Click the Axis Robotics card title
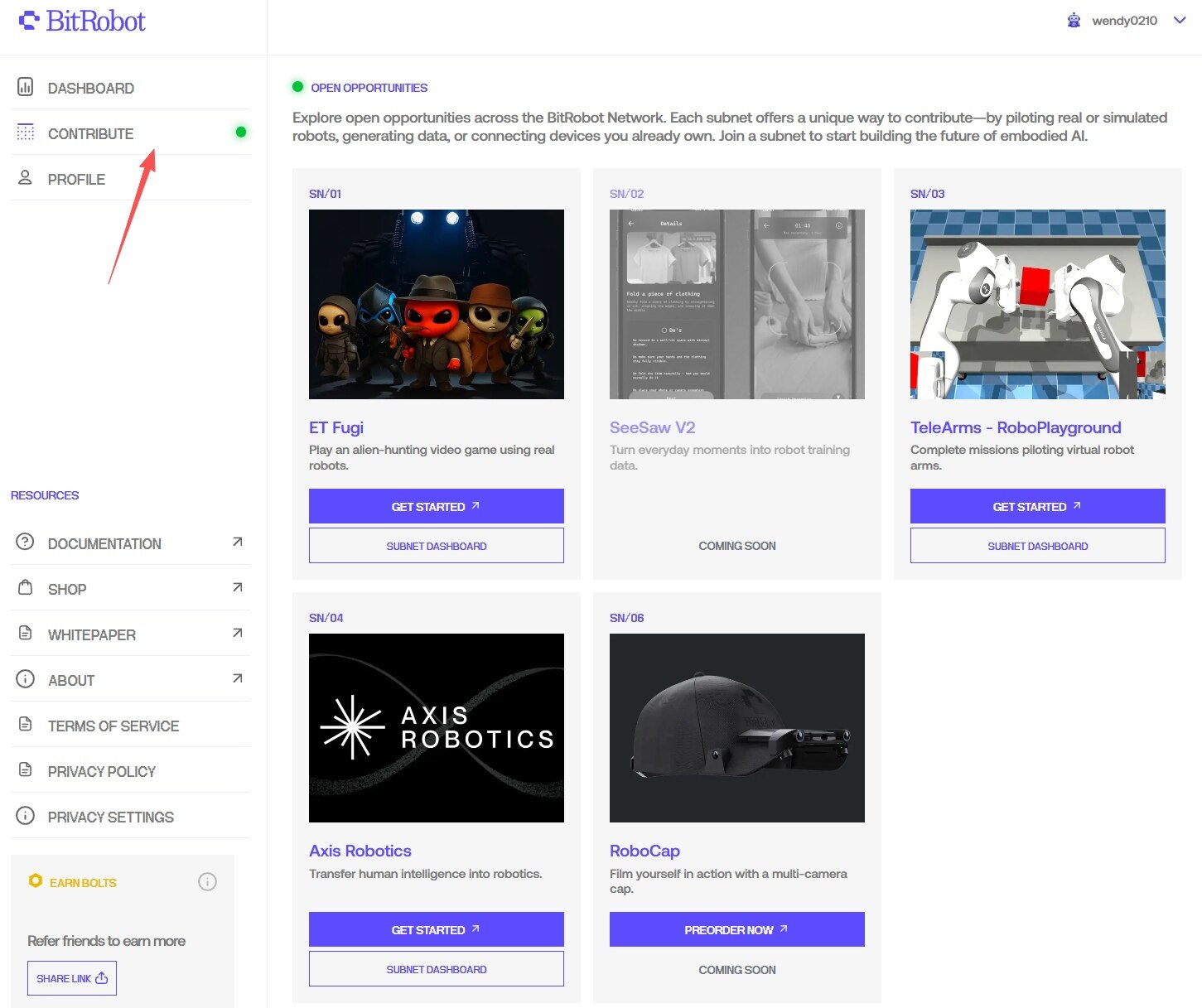Screen dimensions: 1202x1008 pyautogui.click(x=360, y=851)
